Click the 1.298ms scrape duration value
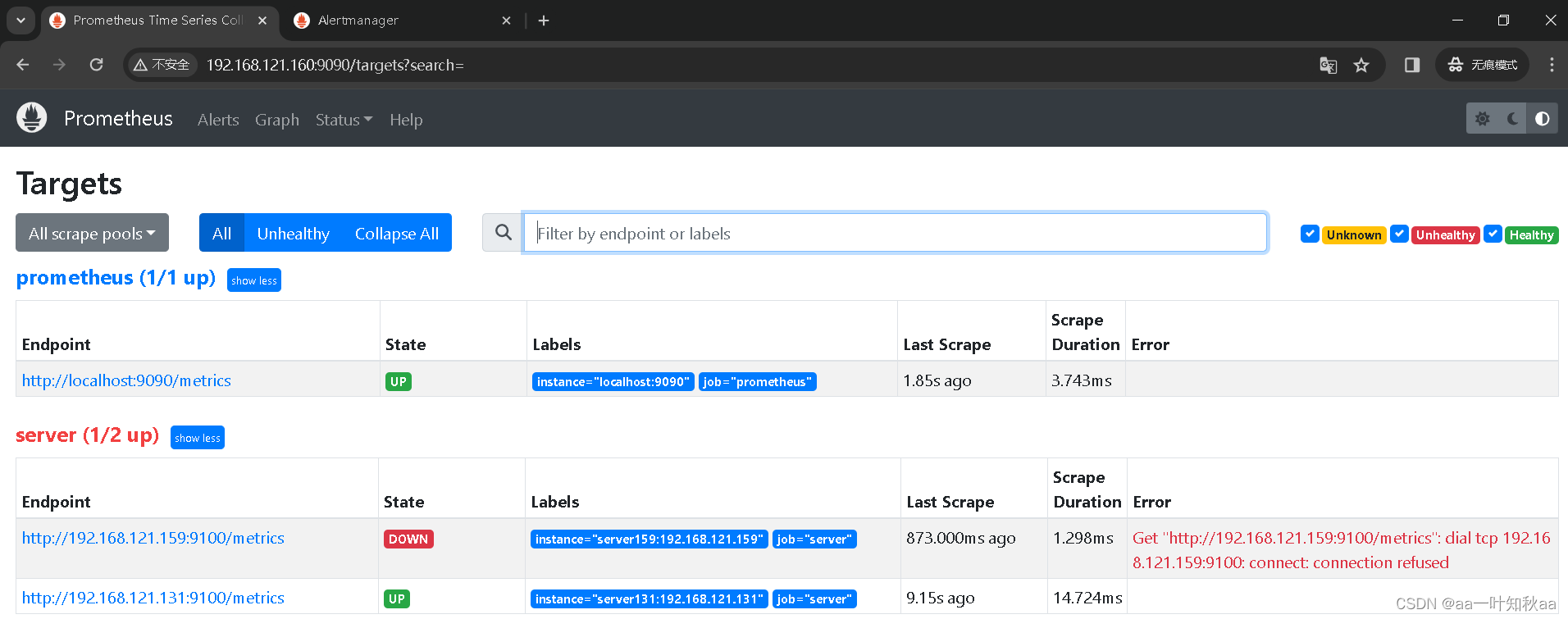The width and height of the screenshot is (1568, 619). pyautogui.click(x=1083, y=538)
